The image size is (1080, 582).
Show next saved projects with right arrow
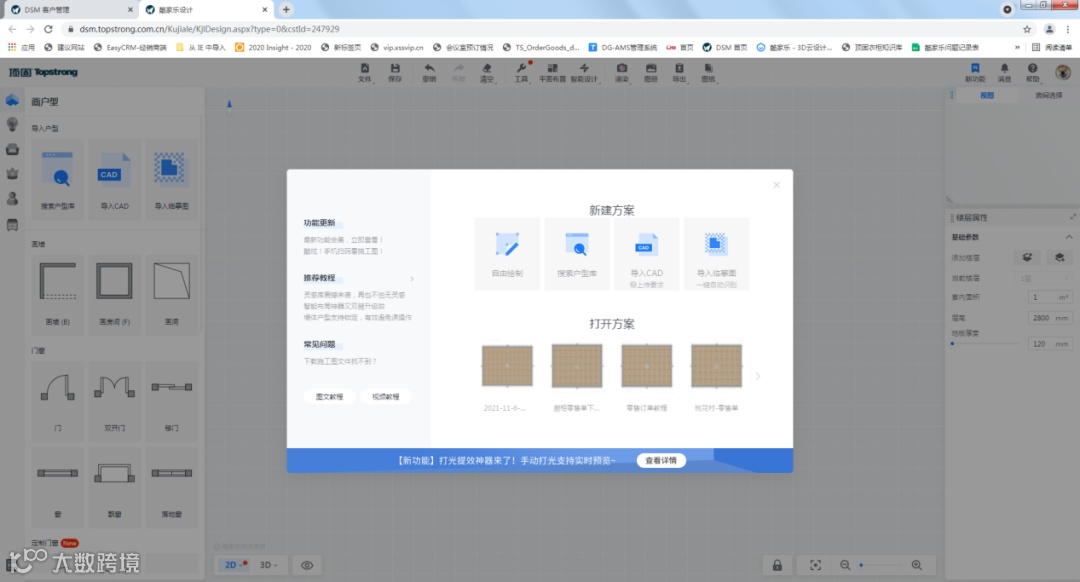pos(758,376)
